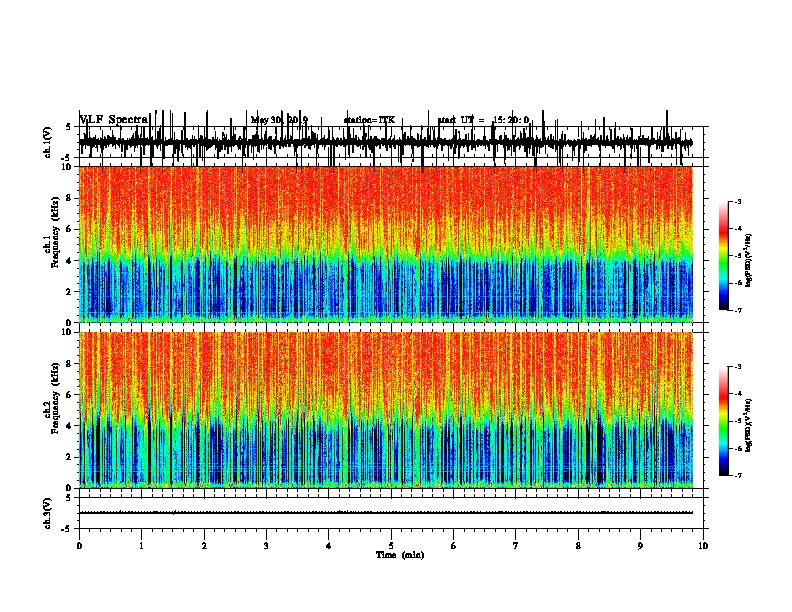This screenshot has height=612, width=792.
Task: Click the "start UT = 15:20: 0" label
Action: (483, 120)
